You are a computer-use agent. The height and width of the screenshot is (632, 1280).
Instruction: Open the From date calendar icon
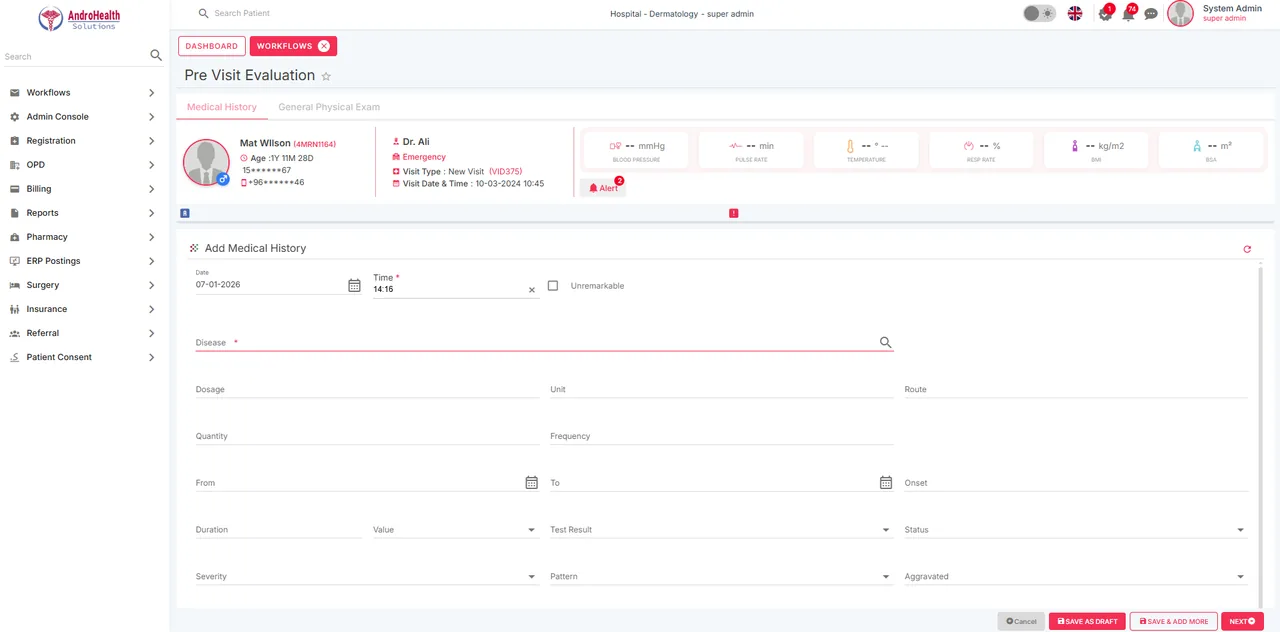click(x=531, y=482)
